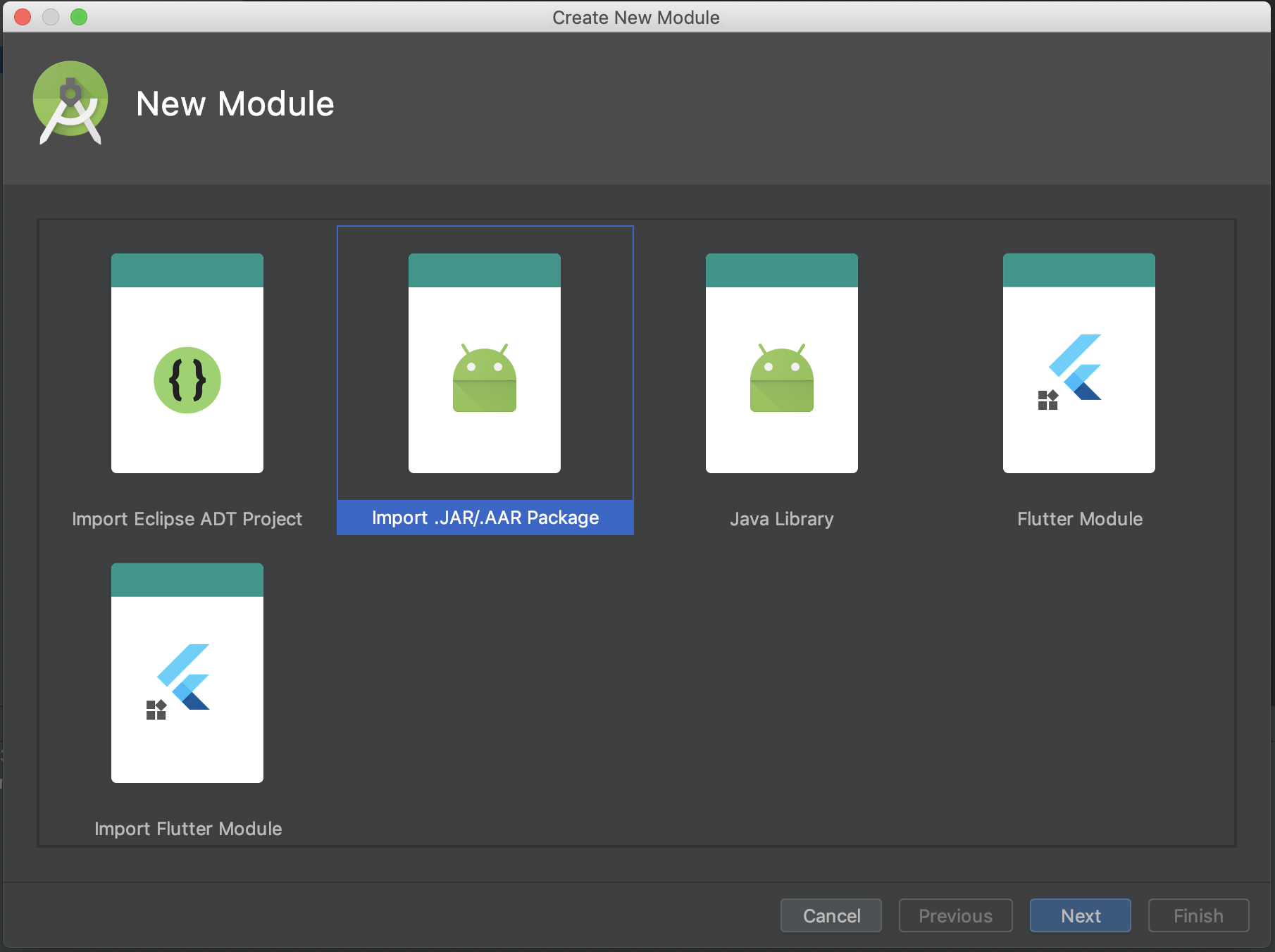Cancel the Create New Module dialog

tap(831, 915)
